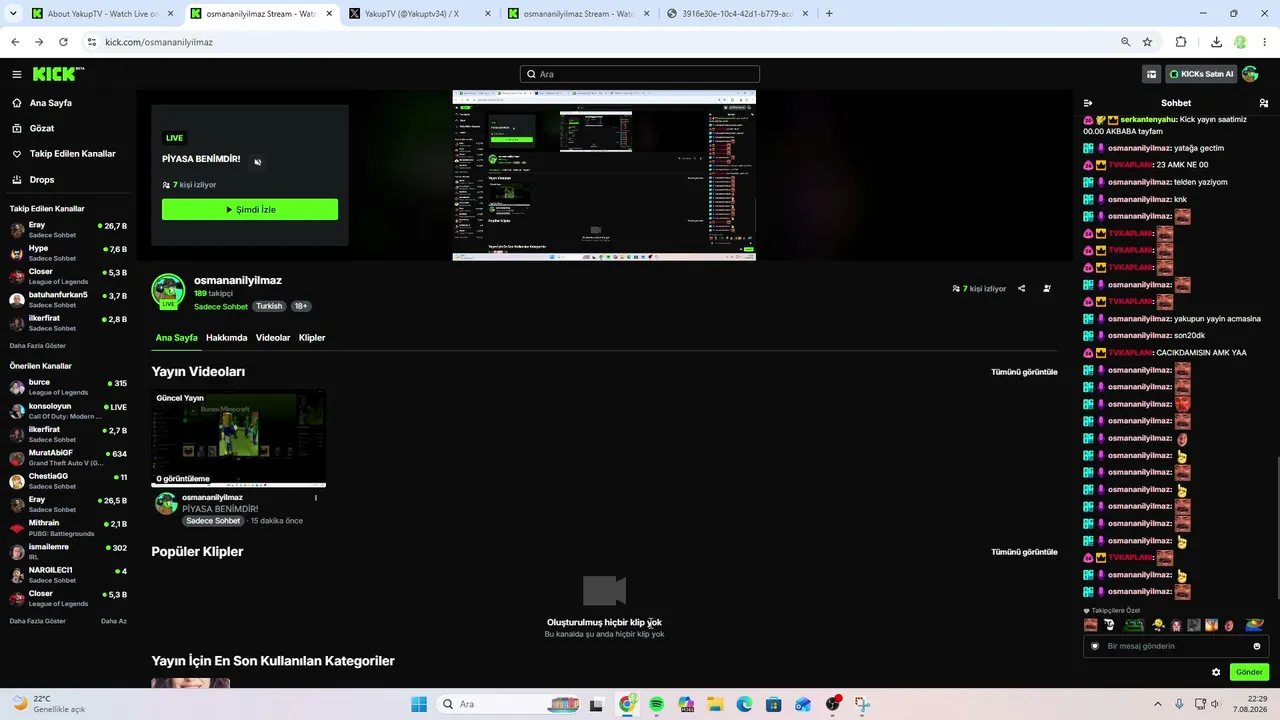
Task: Open batuhanfurkan5 channel in sidebar
Action: (68, 300)
